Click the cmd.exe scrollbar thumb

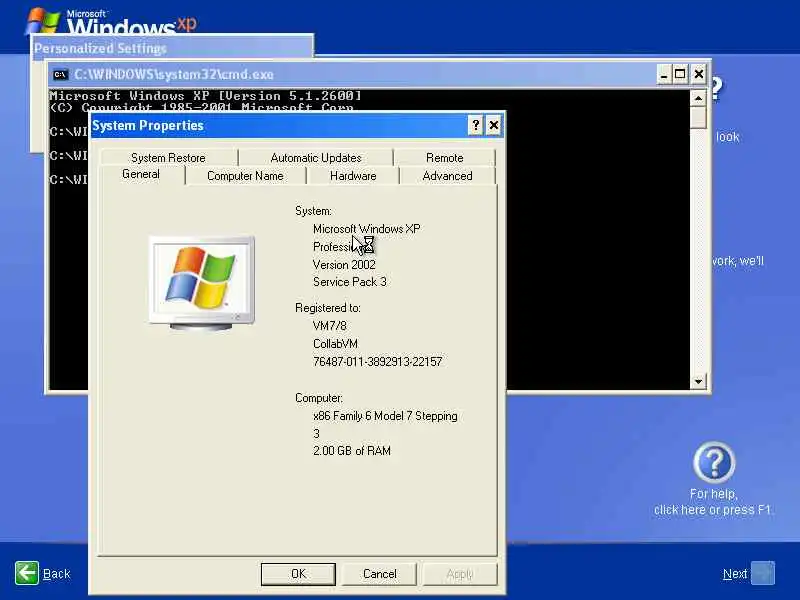pos(698,117)
